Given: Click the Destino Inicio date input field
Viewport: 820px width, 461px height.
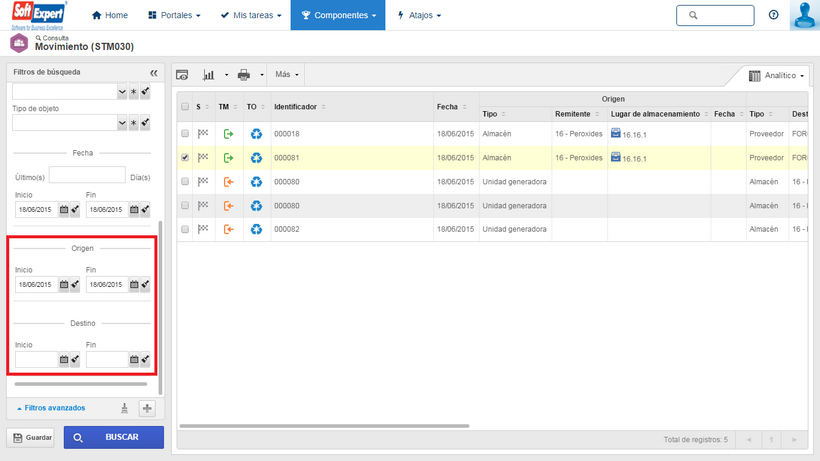Looking at the screenshot, I should pyautogui.click(x=36, y=360).
